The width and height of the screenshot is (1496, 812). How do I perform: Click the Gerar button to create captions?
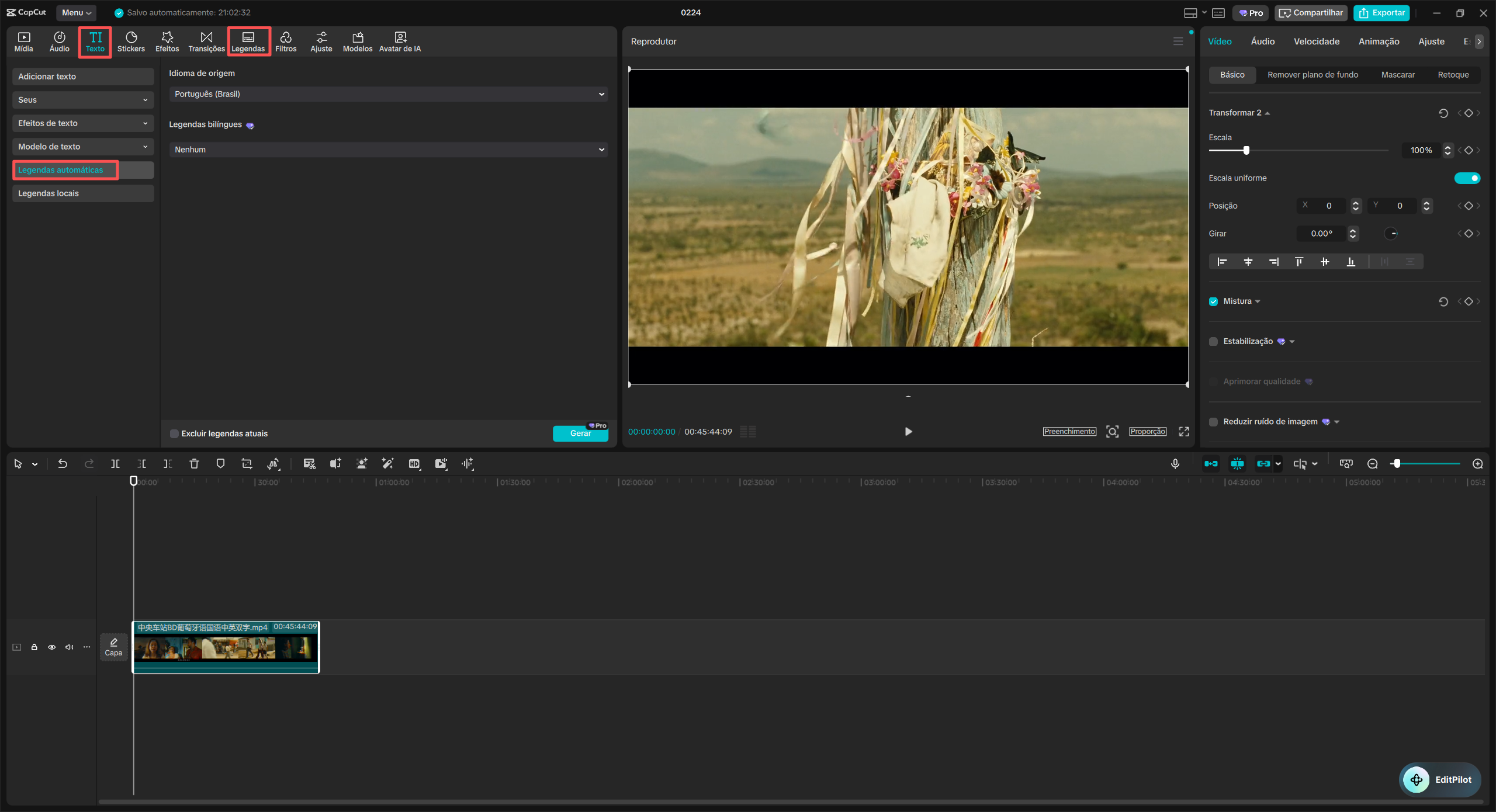pyautogui.click(x=580, y=433)
